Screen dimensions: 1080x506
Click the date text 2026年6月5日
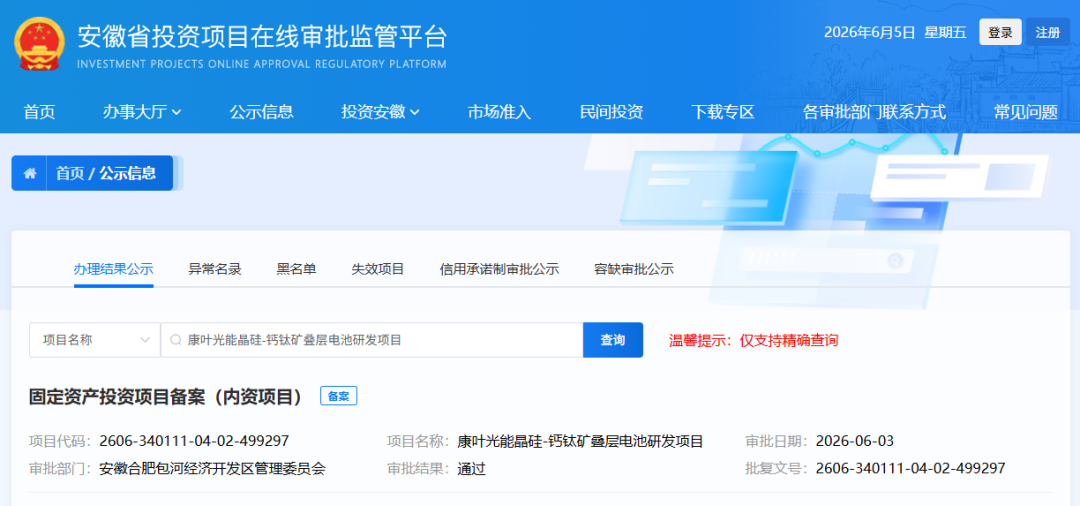[869, 32]
